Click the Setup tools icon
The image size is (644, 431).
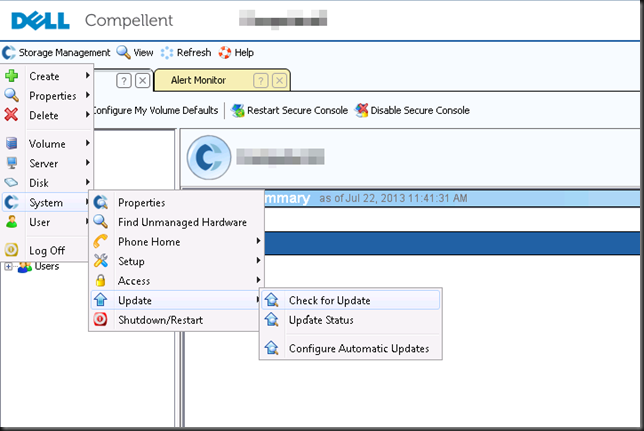(x=101, y=261)
